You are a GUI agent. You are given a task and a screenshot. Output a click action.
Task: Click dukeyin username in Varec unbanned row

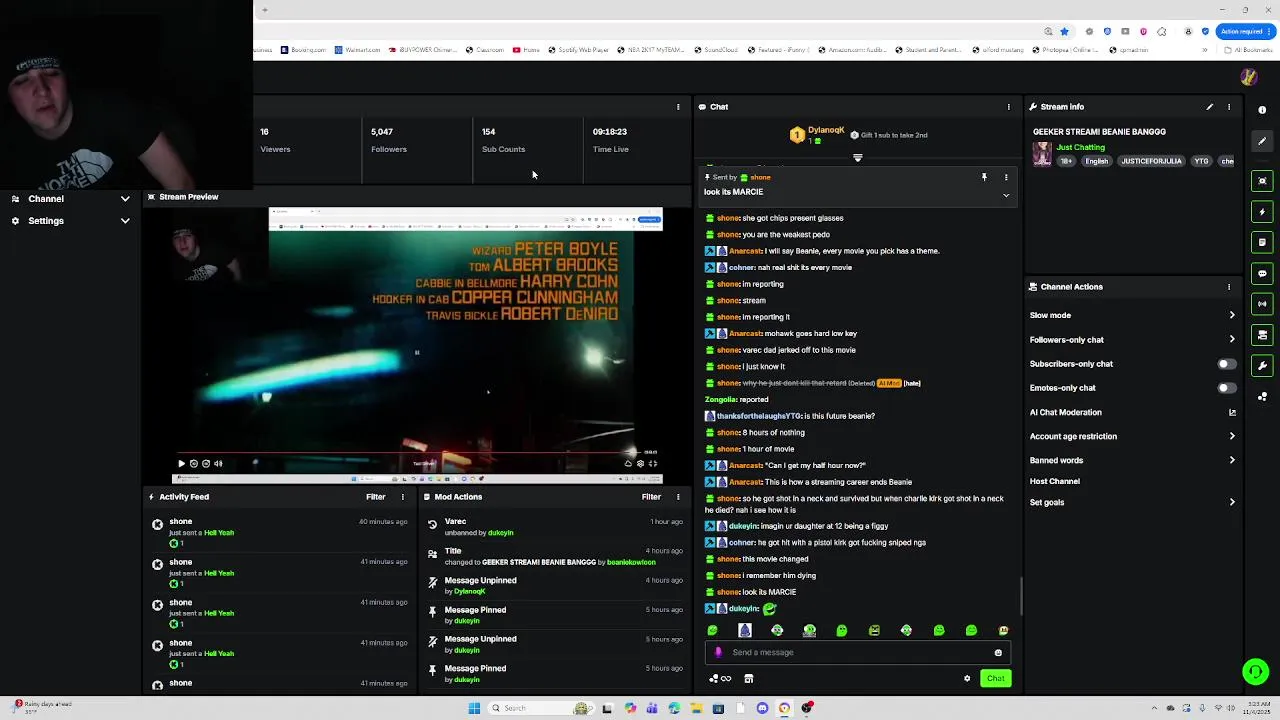click(x=500, y=533)
